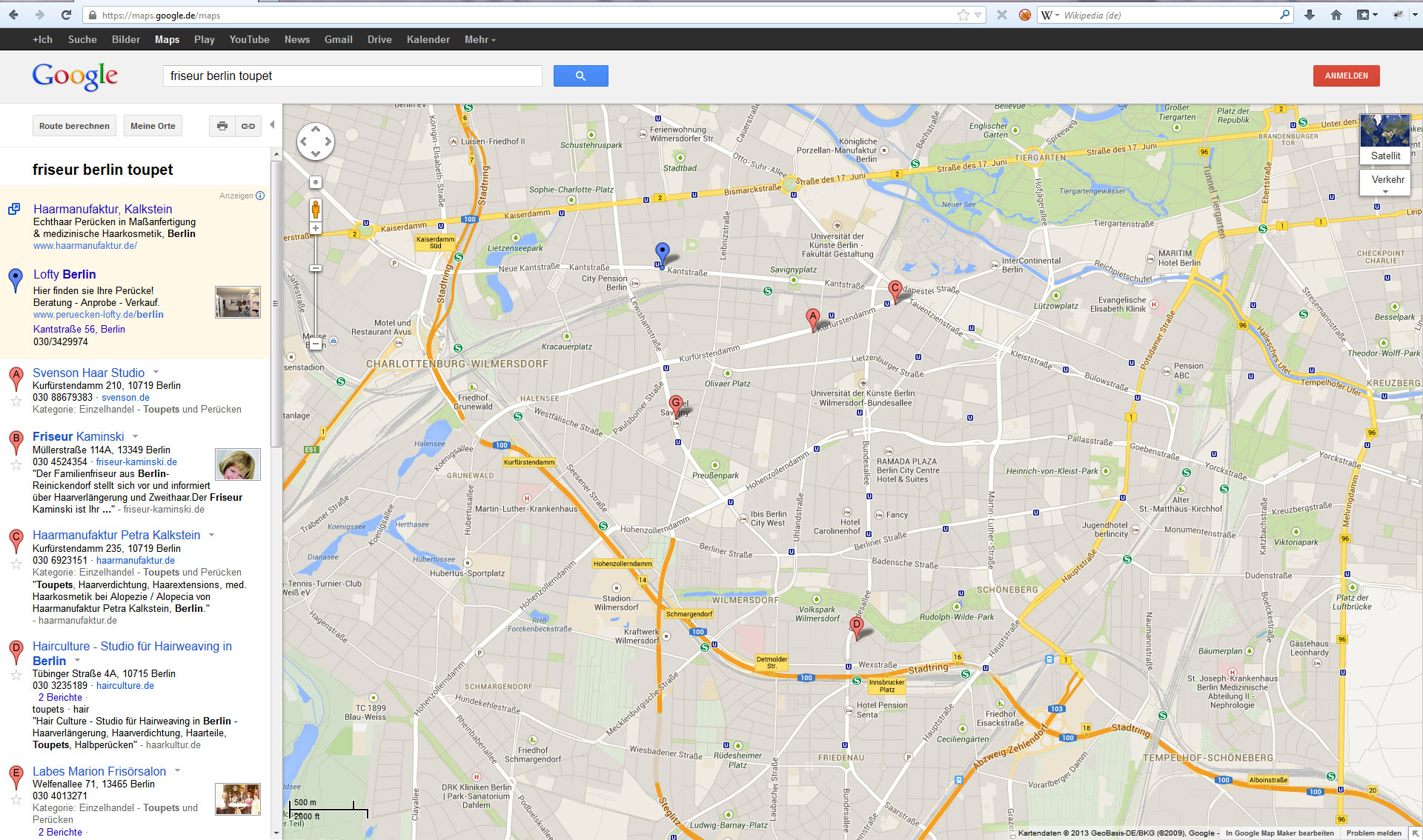Click the Route berechnen button
Image resolution: width=1423 pixels, height=840 pixels.
pyautogui.click(x=74, y=126)
